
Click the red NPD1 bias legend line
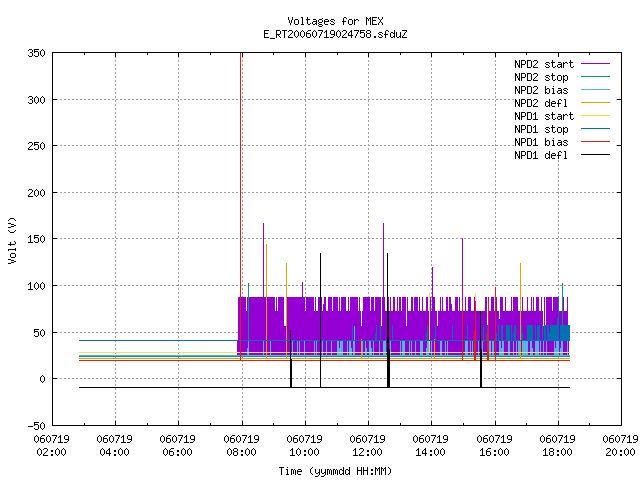tap(596, 142)
